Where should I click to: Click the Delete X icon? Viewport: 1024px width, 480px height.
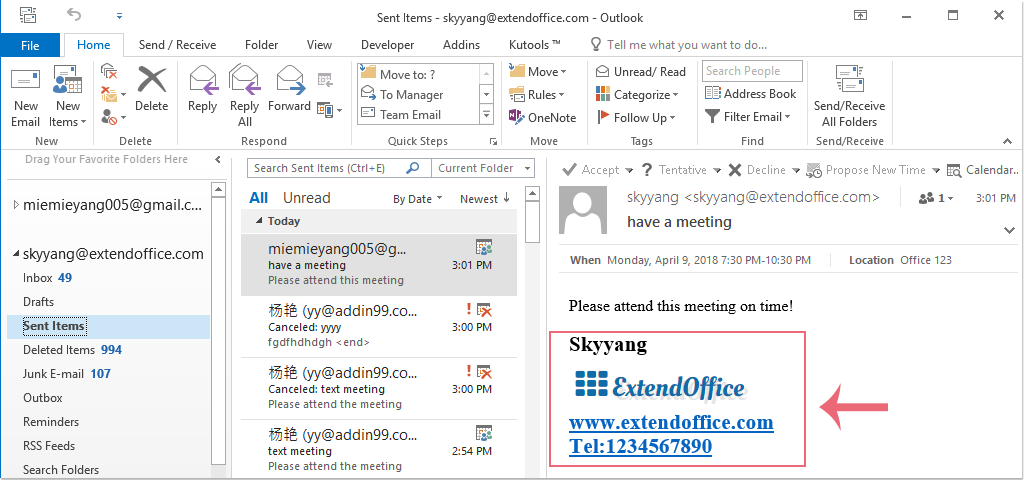(152, 80)
